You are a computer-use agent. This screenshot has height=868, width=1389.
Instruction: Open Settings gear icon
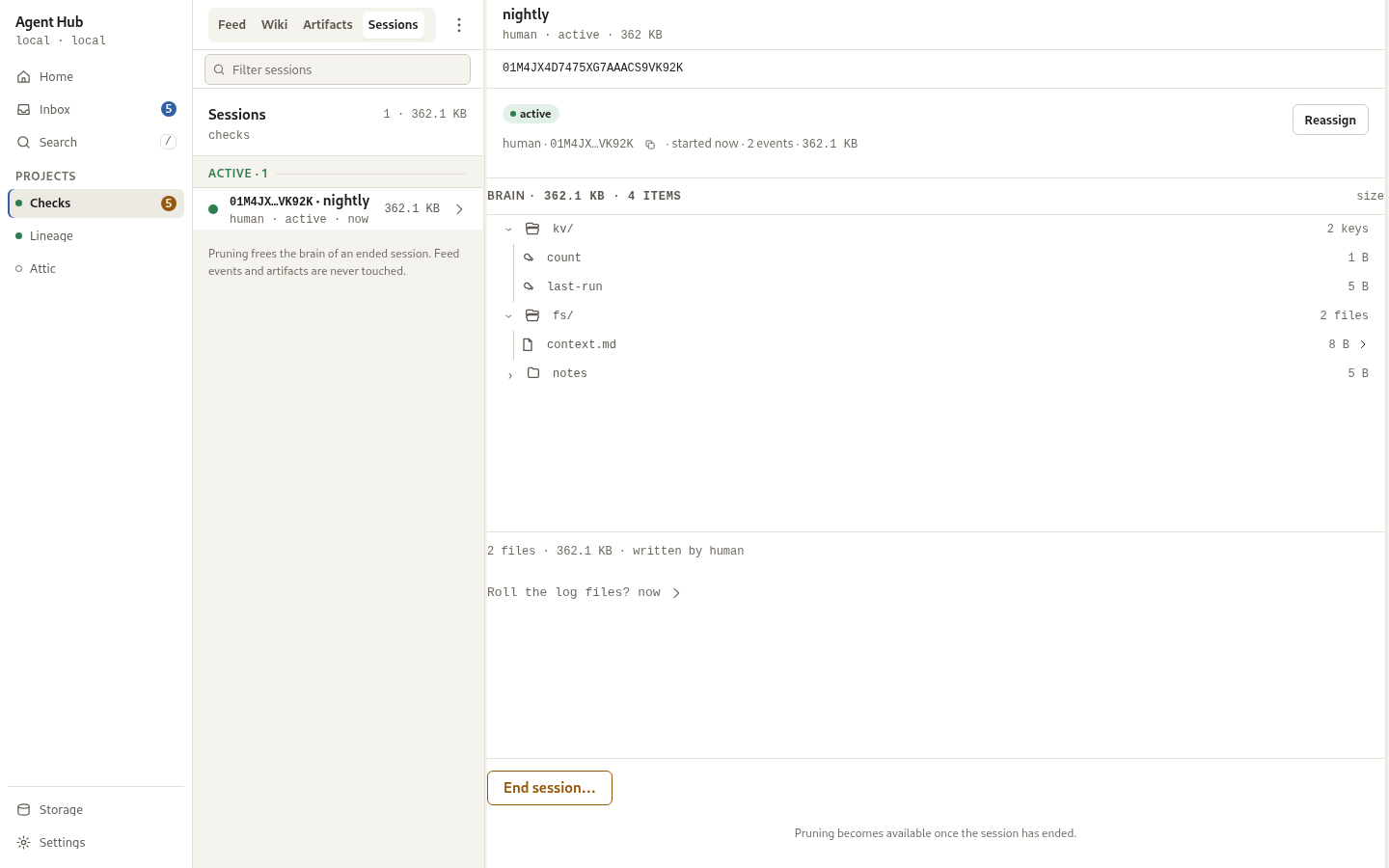coord(24,843)
